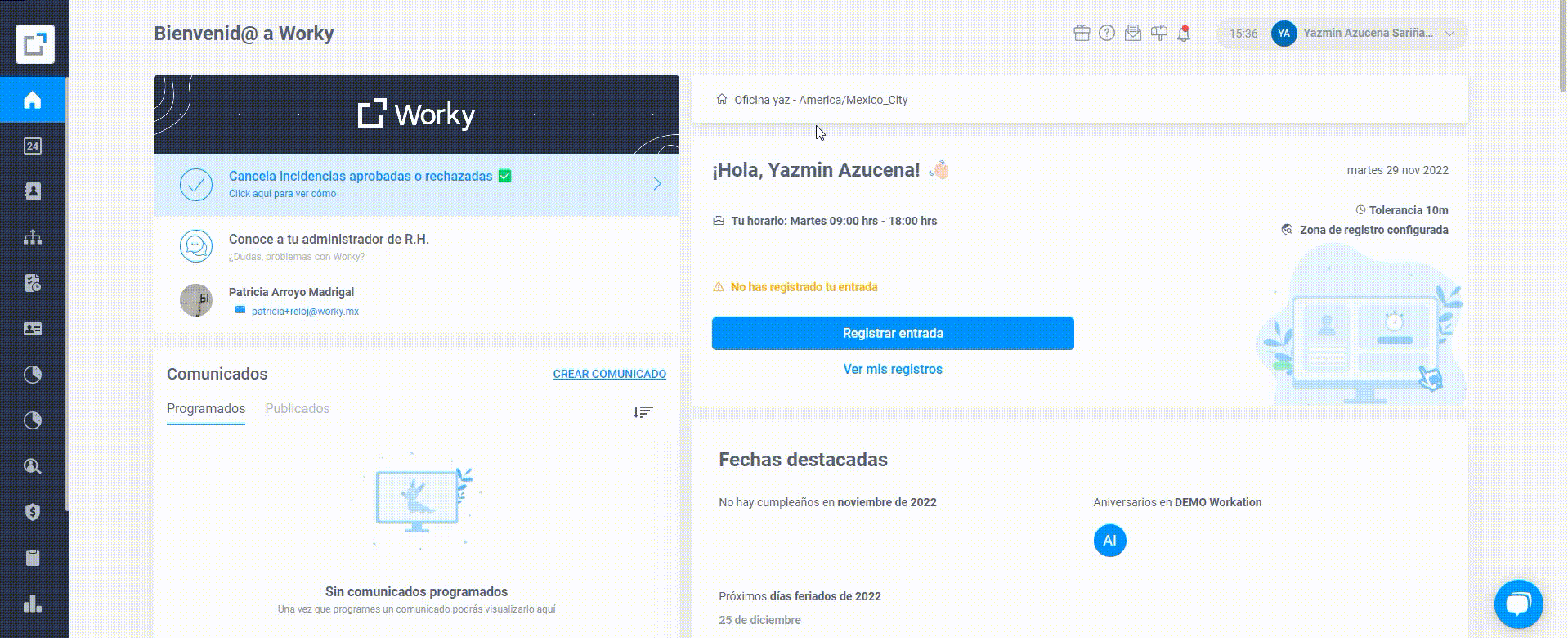Switch to the Publicados tab
The image size is (1568, 638).
298,409
